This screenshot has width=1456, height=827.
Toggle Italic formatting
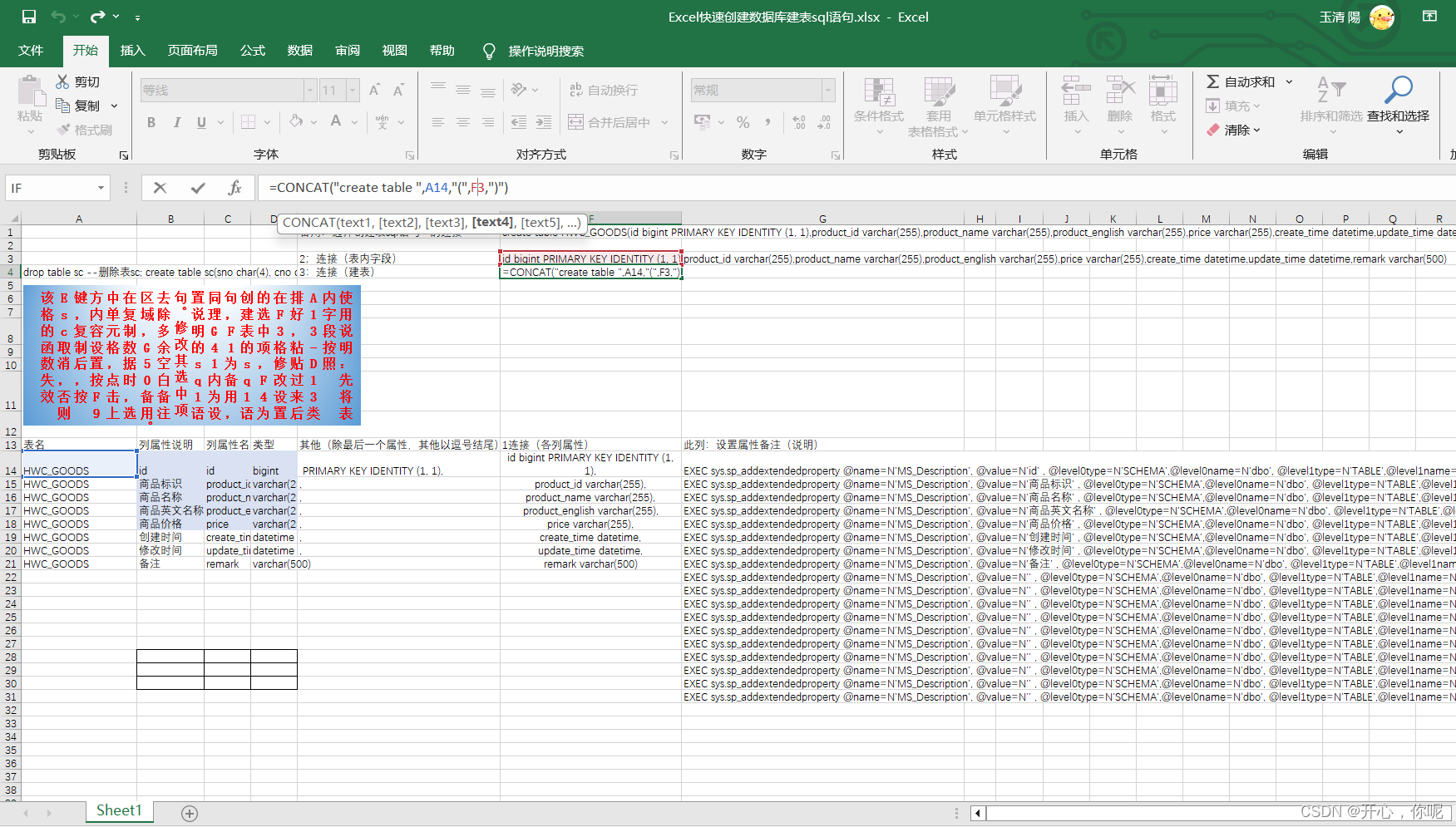click(x=176, y=122)
